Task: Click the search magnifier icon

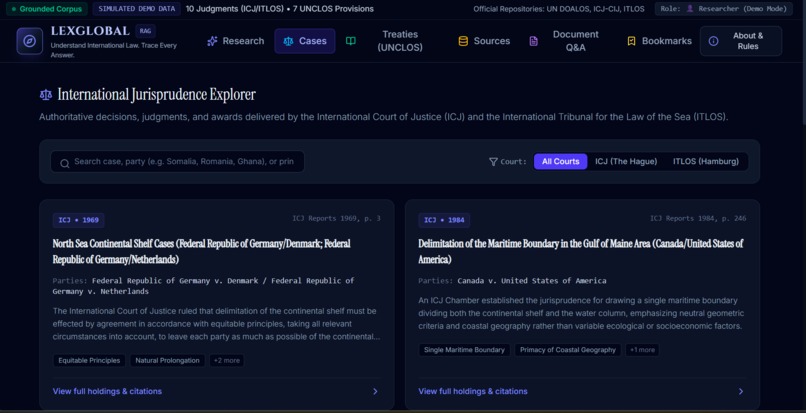Action: point(65,164)
